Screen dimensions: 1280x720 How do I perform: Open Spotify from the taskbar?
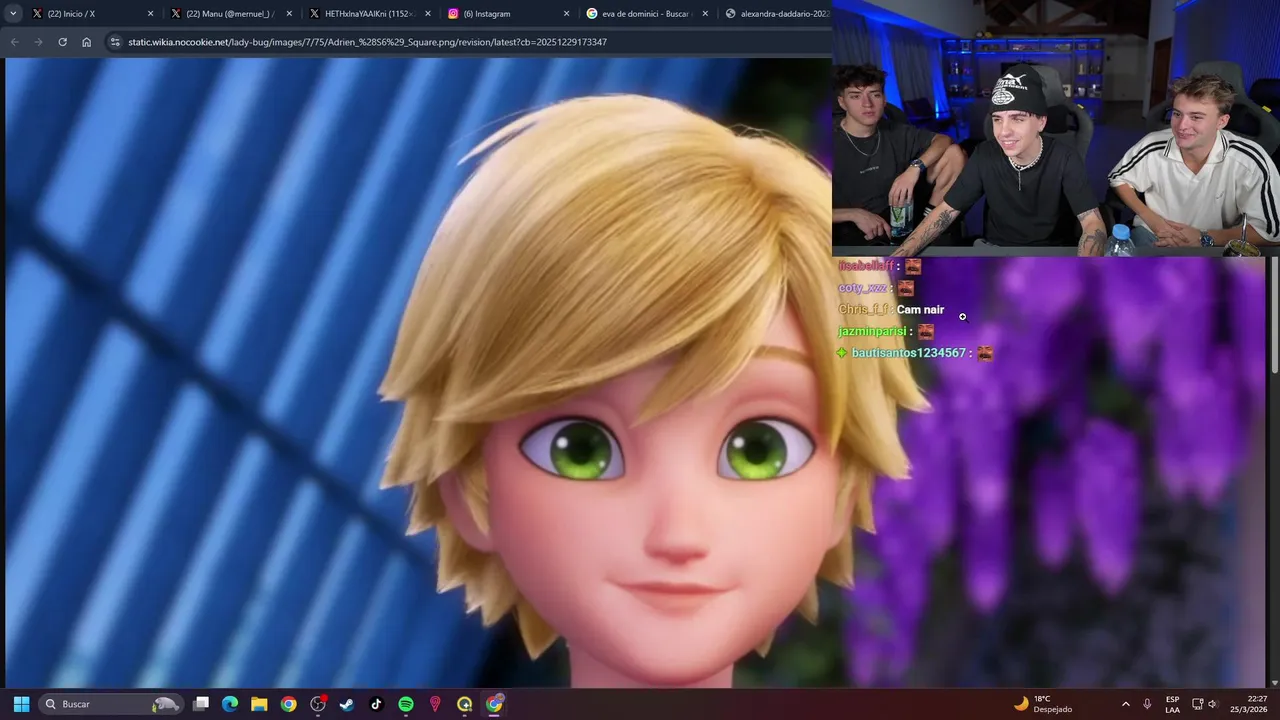tap(406, 704)
